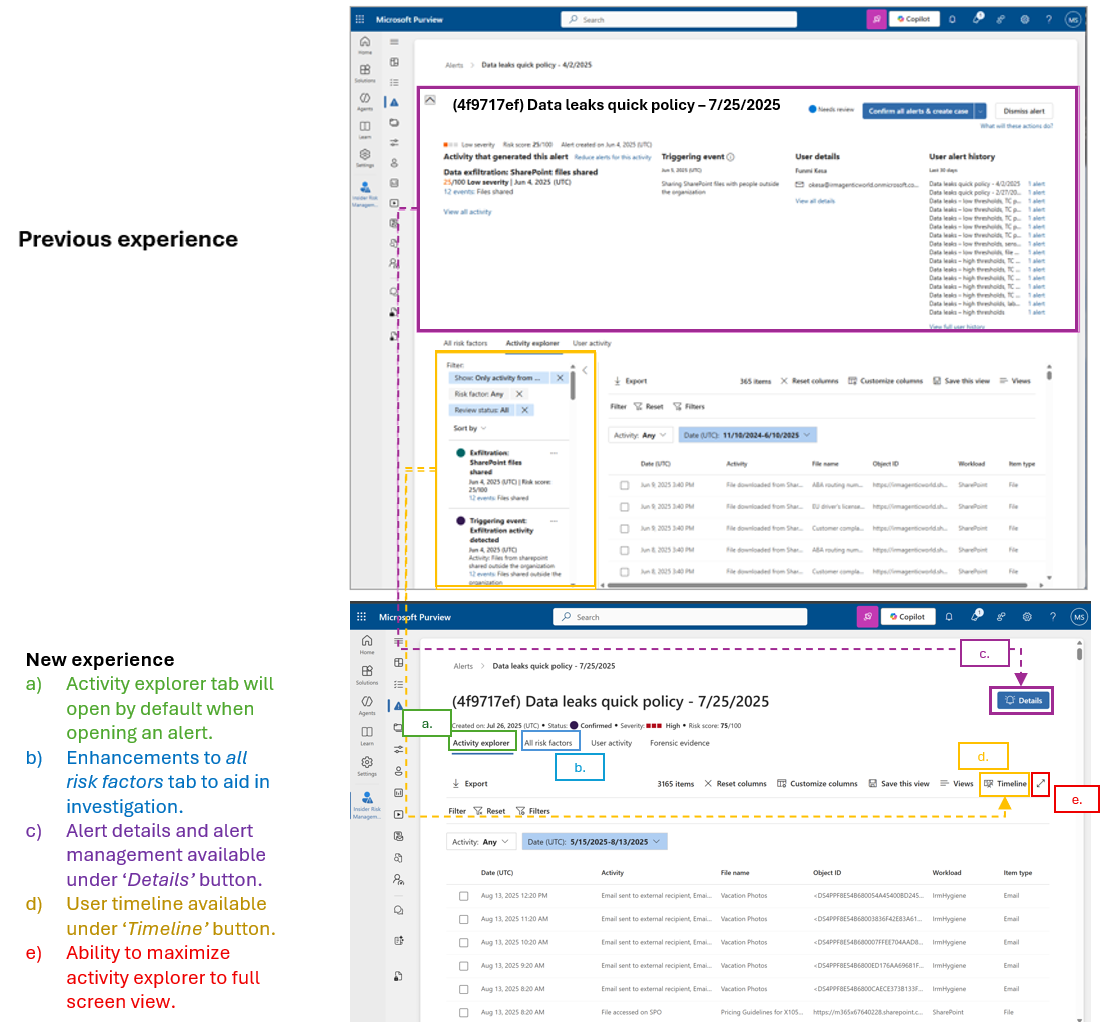Open Learn in new experience sidebar

(x=367, y=735)
